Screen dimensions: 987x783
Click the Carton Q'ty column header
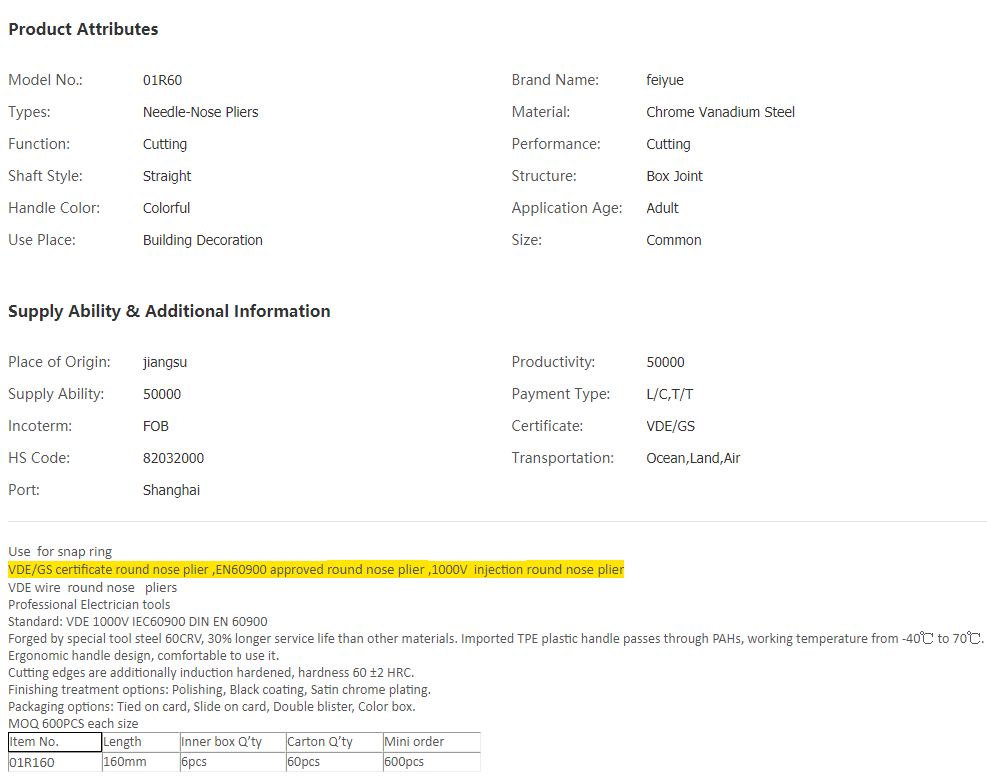(x=333, y=742)
